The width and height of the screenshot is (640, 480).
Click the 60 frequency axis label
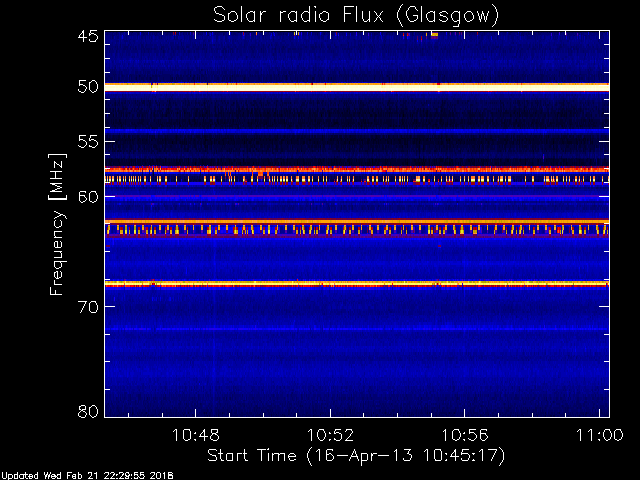(88, 197)
